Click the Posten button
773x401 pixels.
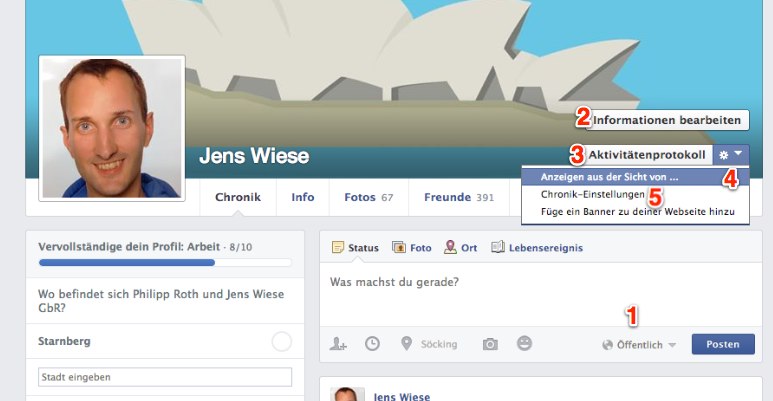click(723, 344)
